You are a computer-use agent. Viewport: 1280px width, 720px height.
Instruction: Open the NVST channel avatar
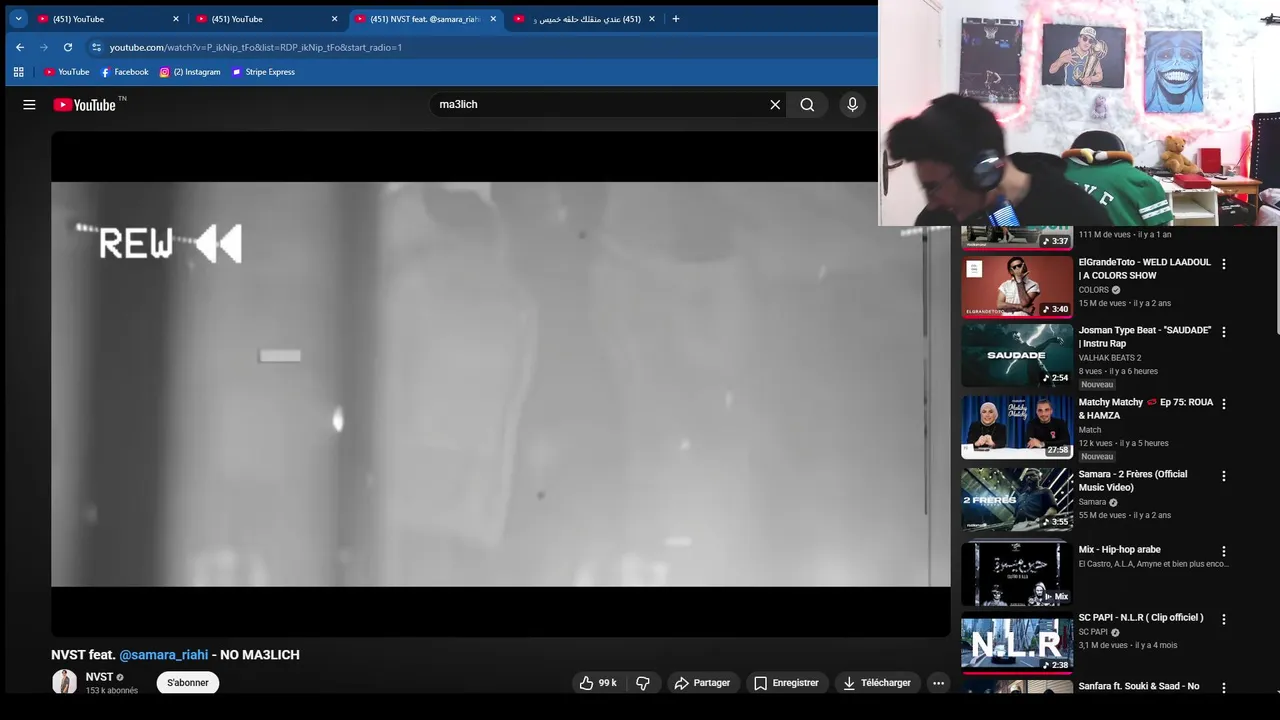[x=64, y=683]
